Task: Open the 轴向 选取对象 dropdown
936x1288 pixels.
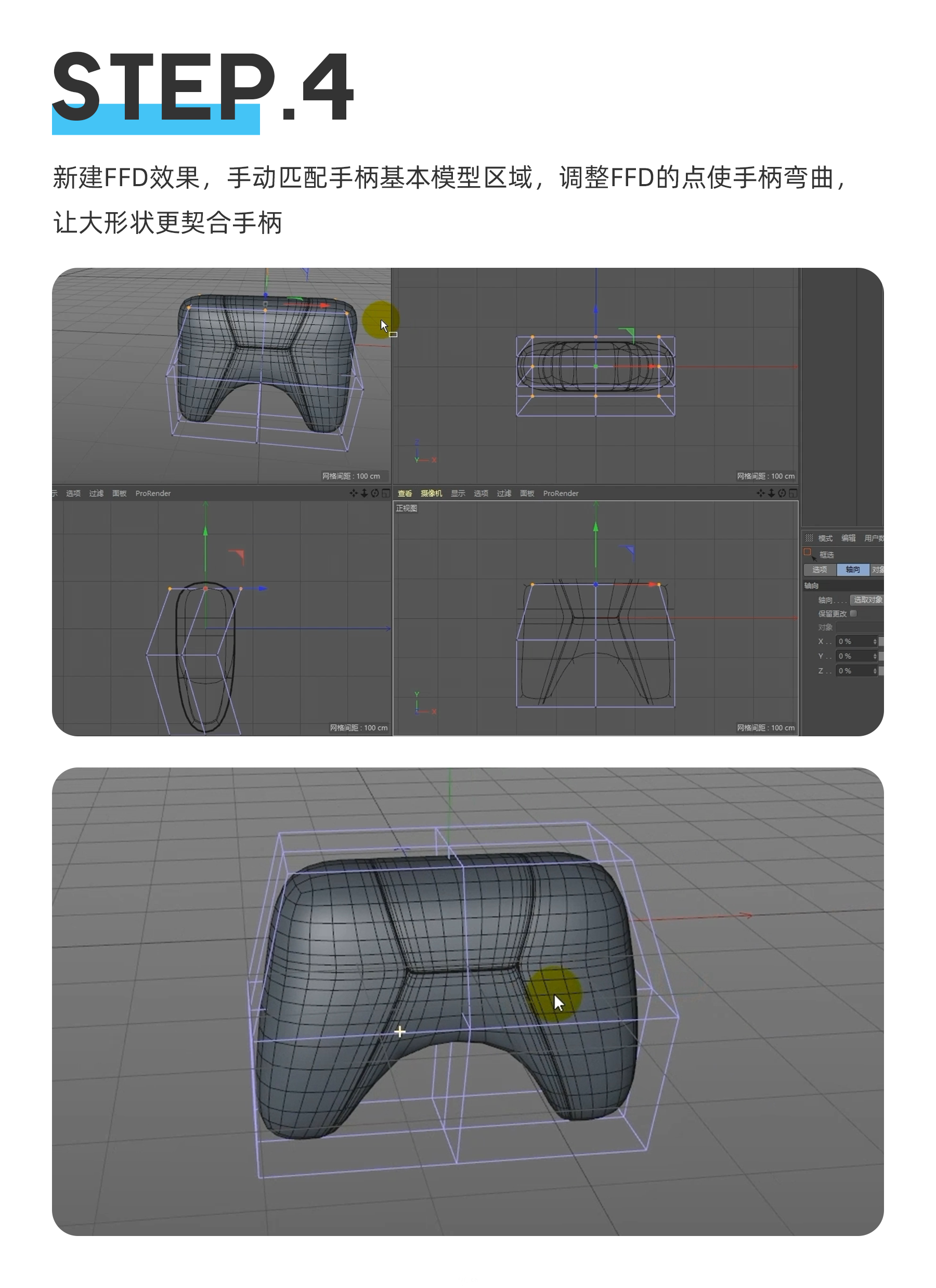Action: (867, 600)
